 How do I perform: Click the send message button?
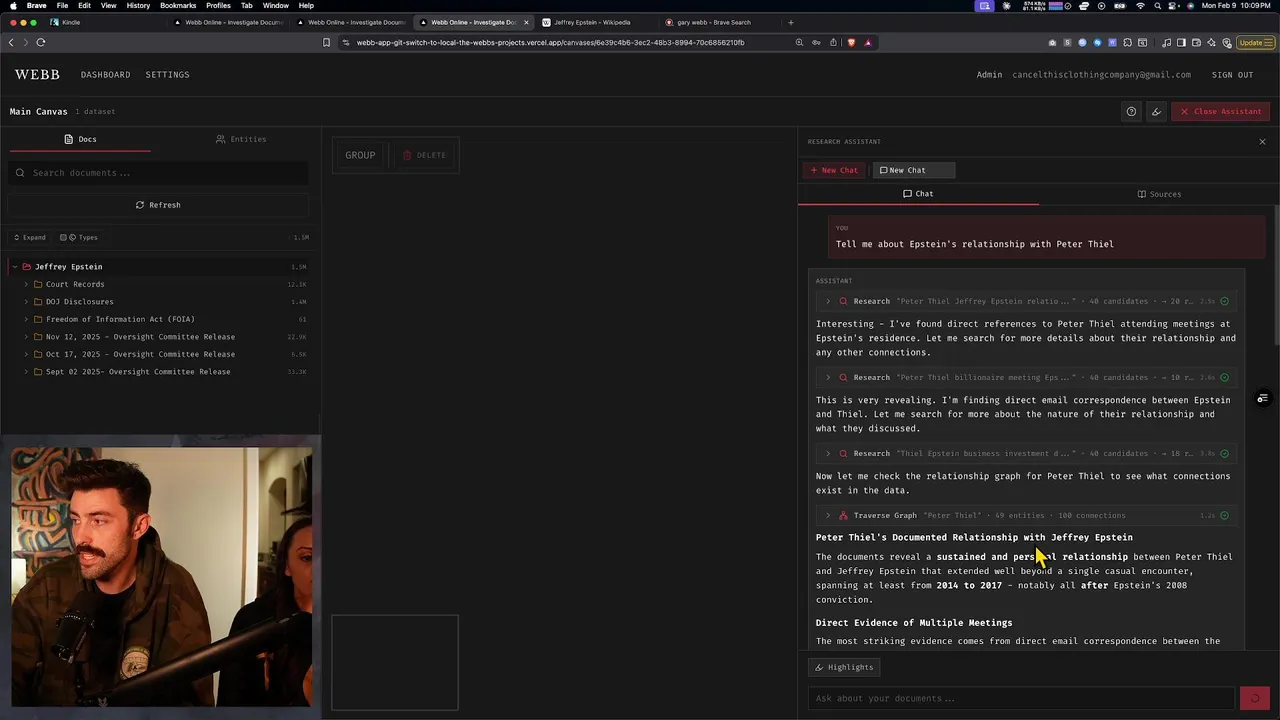(1254, 698)
